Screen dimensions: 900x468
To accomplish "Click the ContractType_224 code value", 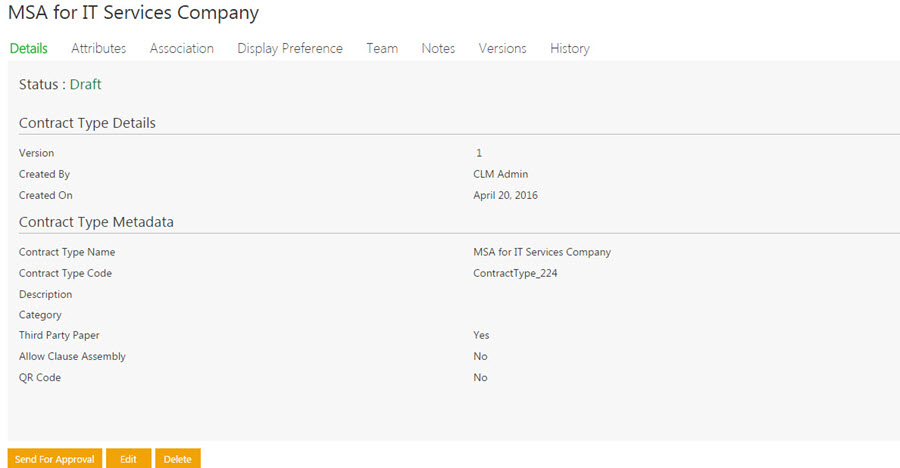I will coord(515,273).
